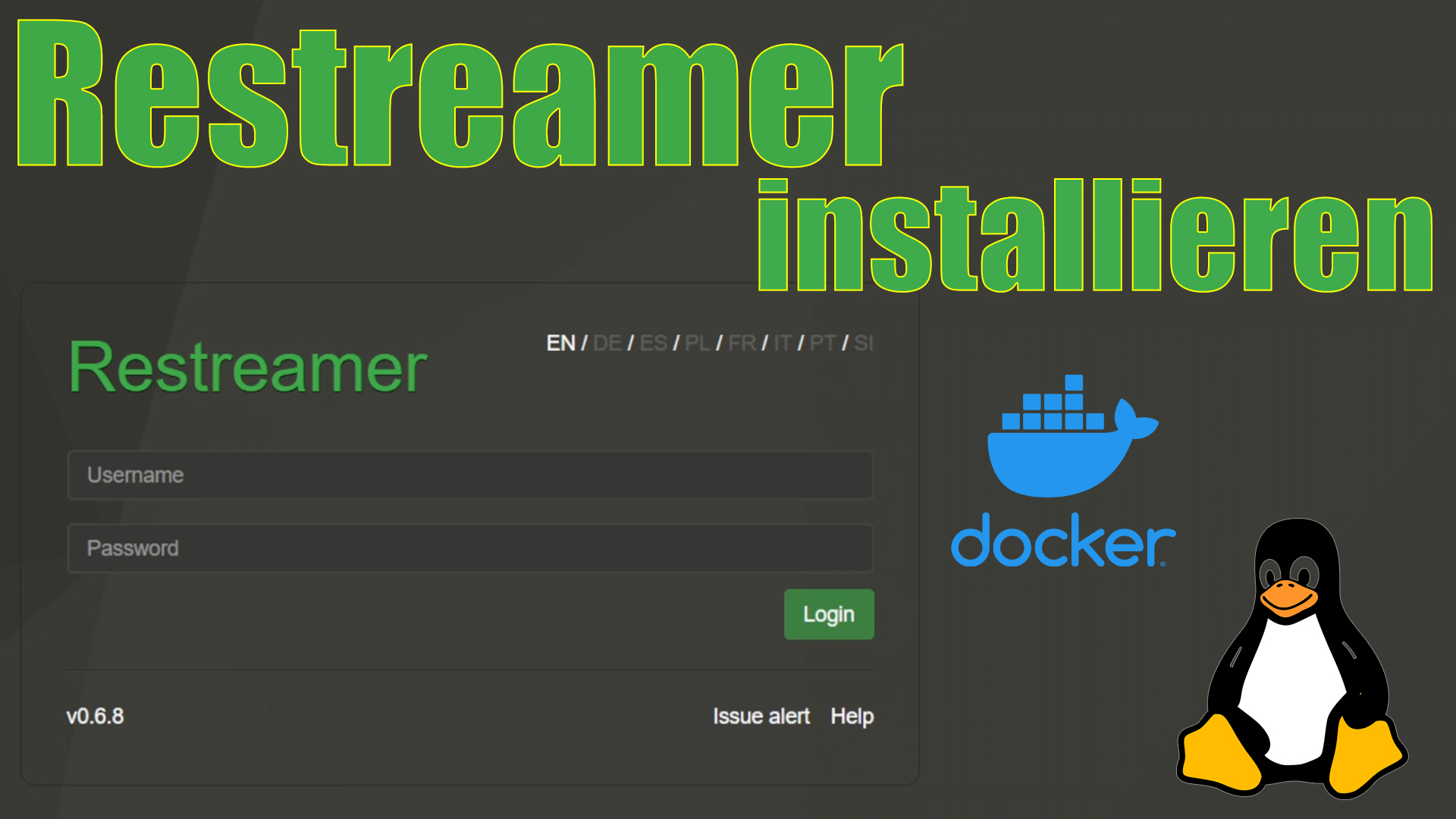Switch language to IT
This screenshot has width=1456, height=819.
pyautogui.click(x=783, y=344)
